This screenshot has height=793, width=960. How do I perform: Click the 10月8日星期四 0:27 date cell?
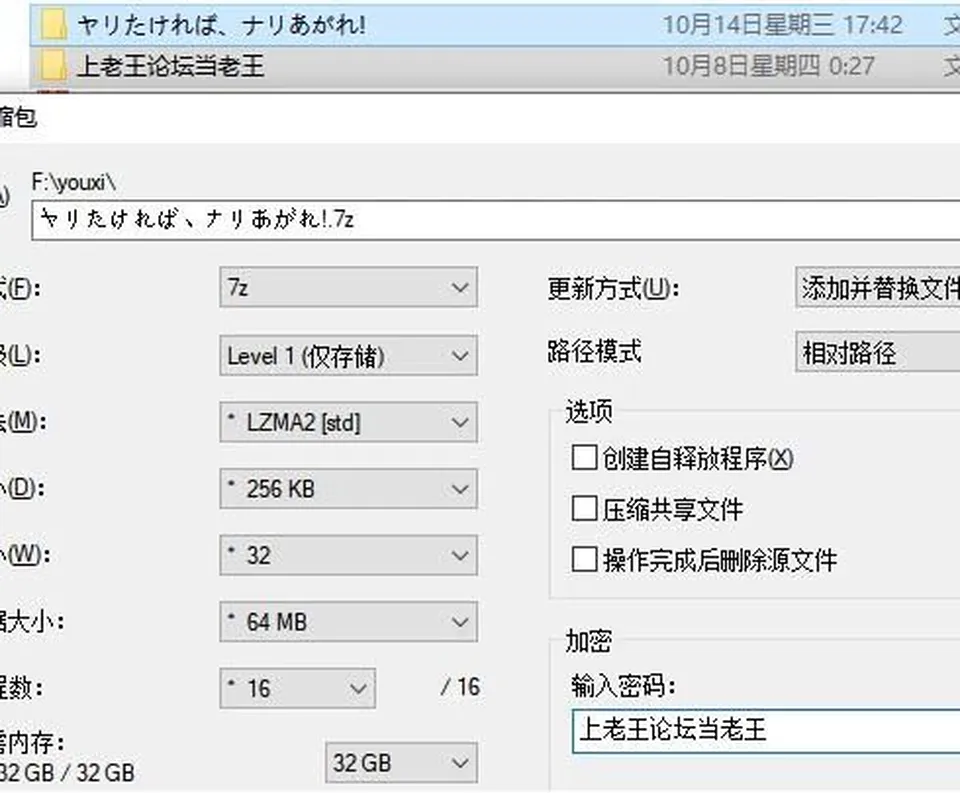tap(769, 66)
